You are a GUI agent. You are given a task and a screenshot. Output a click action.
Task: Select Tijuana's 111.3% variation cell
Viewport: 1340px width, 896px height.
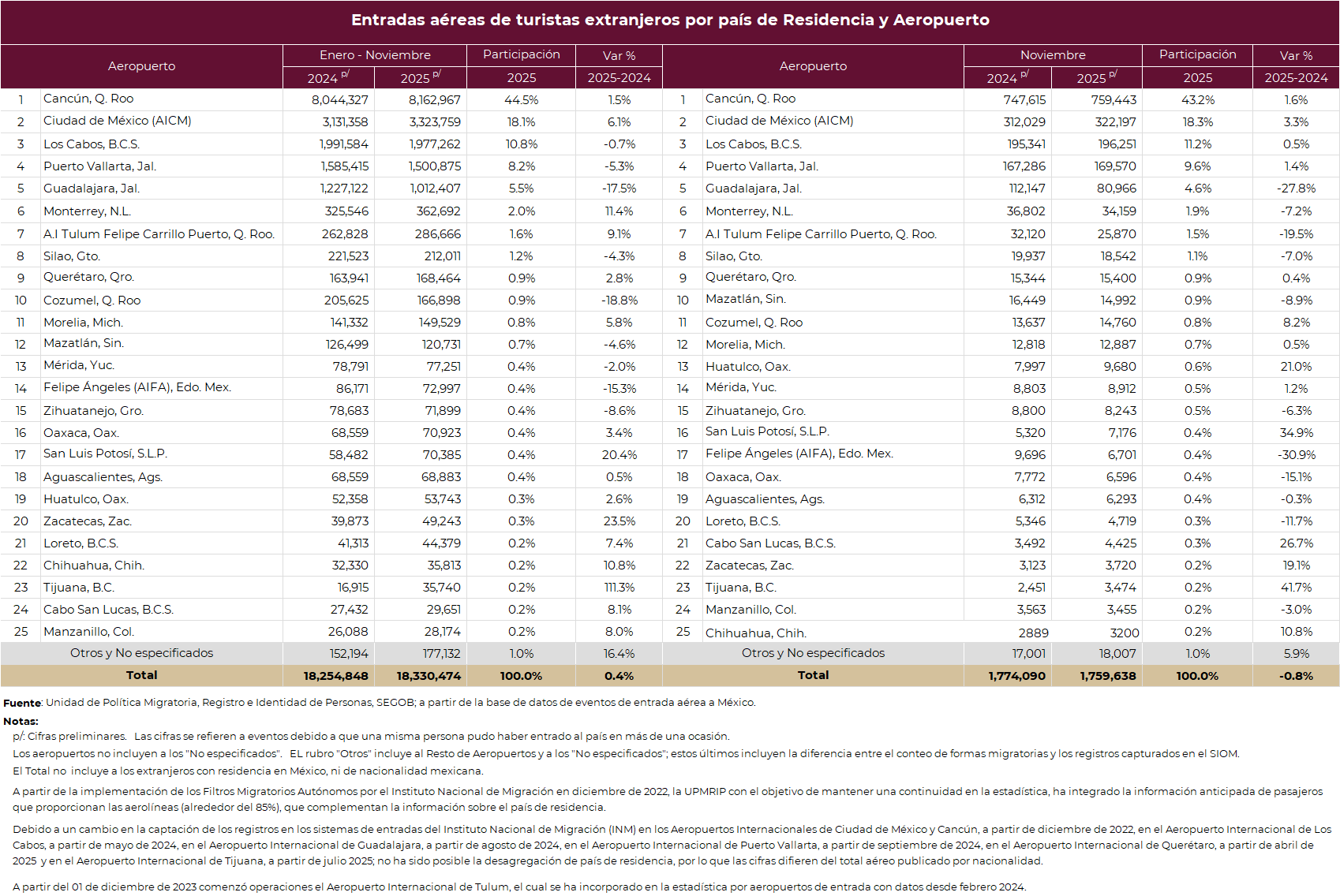619,588
